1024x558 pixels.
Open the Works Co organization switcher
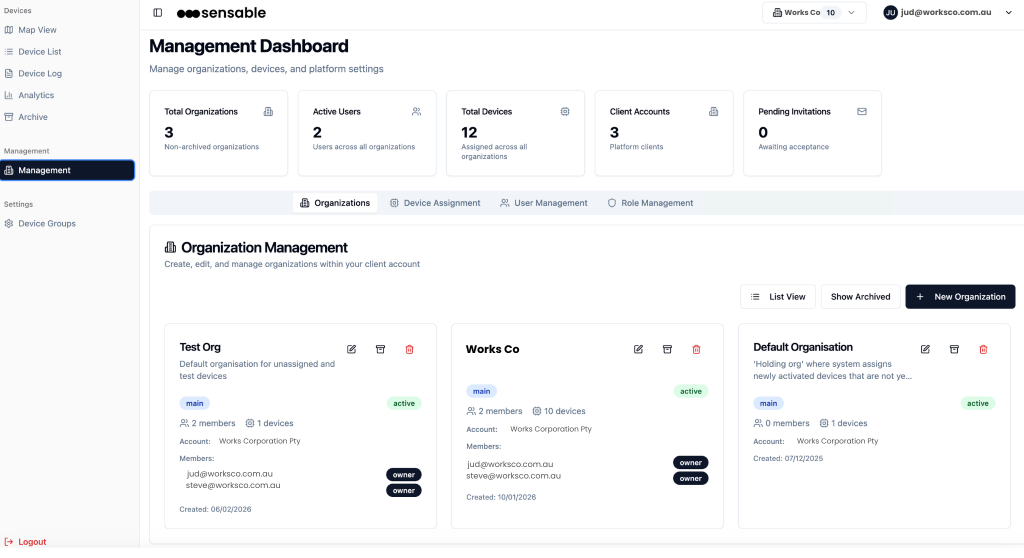[x=814, y=12]
